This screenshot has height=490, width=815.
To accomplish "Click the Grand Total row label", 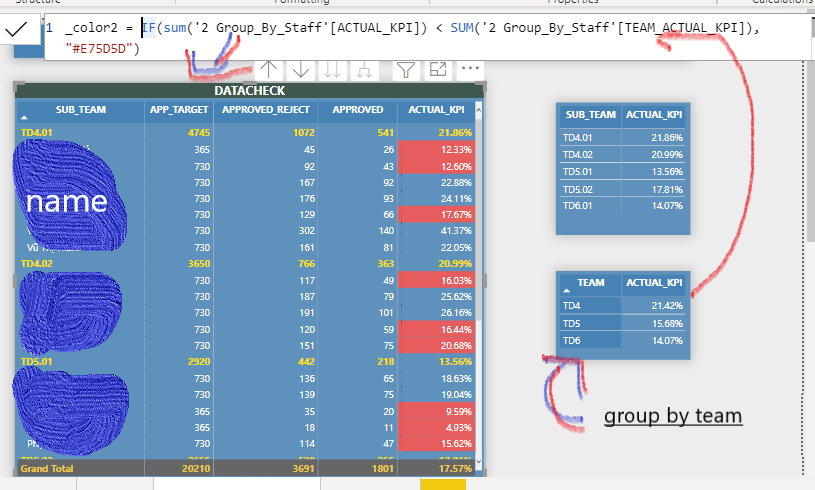I will pos(47,468).
